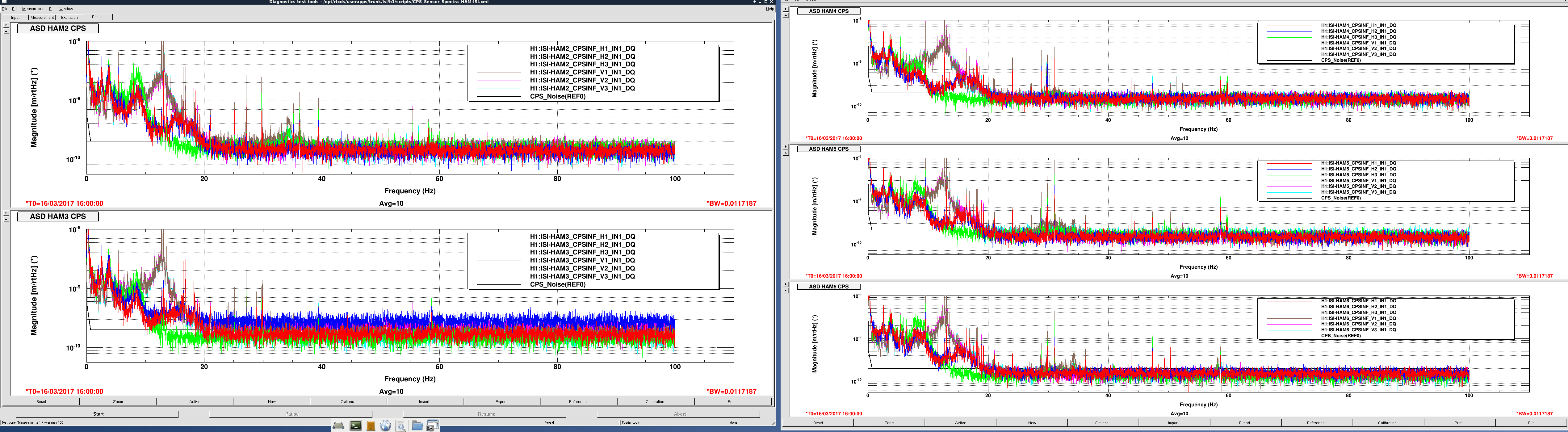This screenshot has height=432, width=1568.
Task: Open the Measurement menu in the menu bar
Action: coord(33,9)
